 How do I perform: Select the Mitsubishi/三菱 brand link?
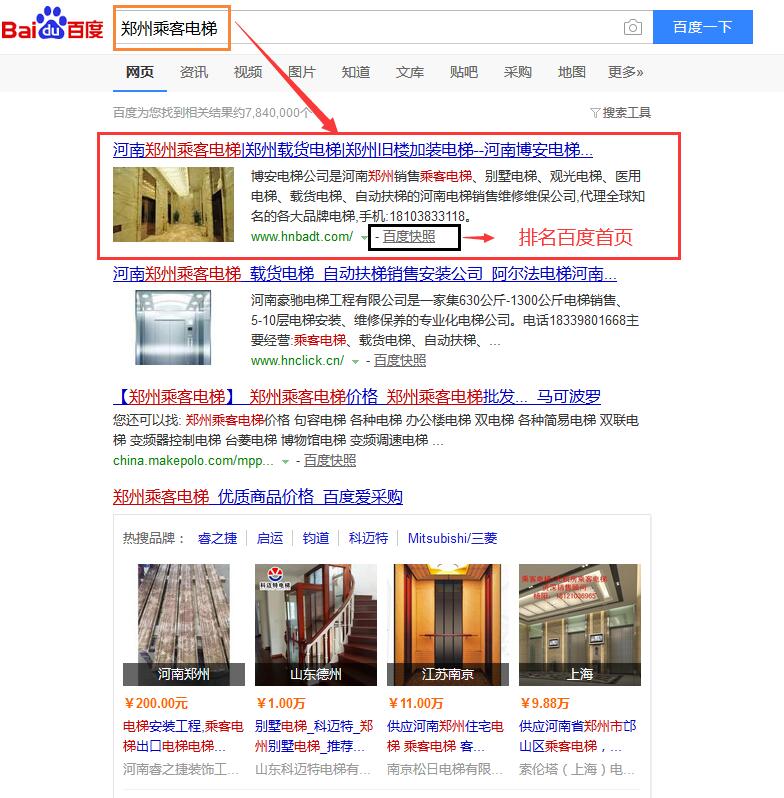coord(453,538)
